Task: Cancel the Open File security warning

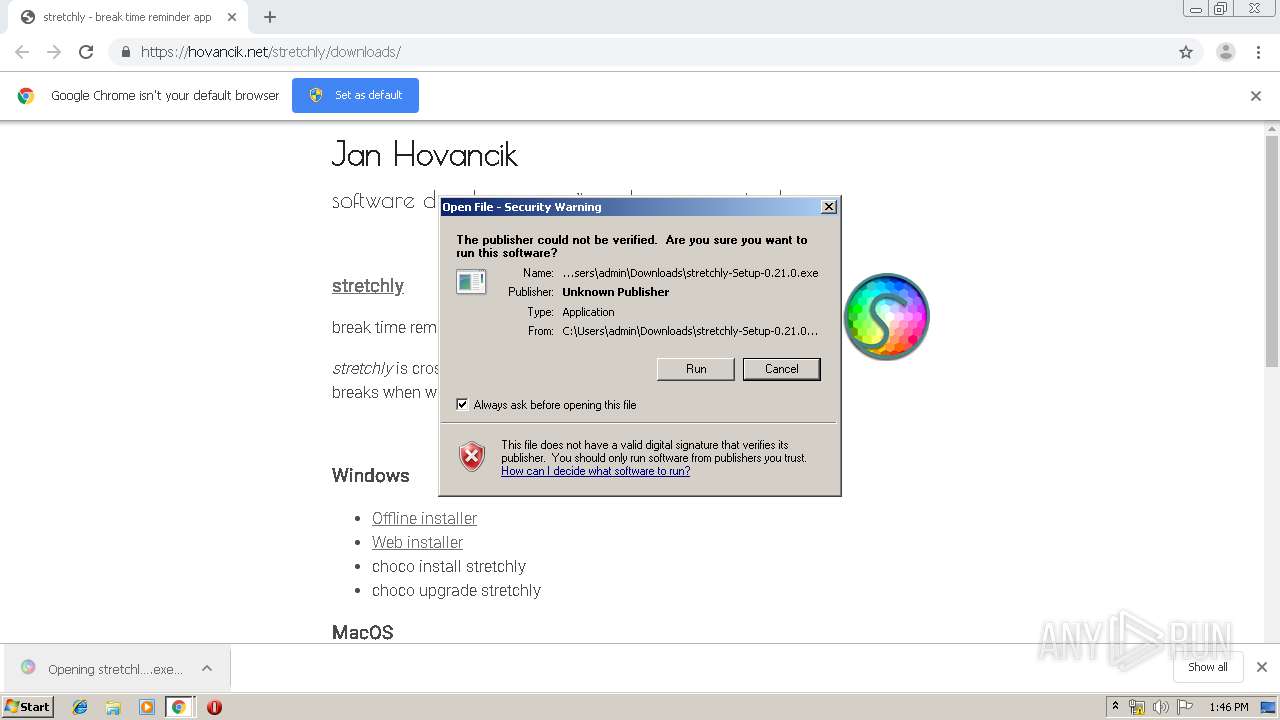Action: coord(782,369)
